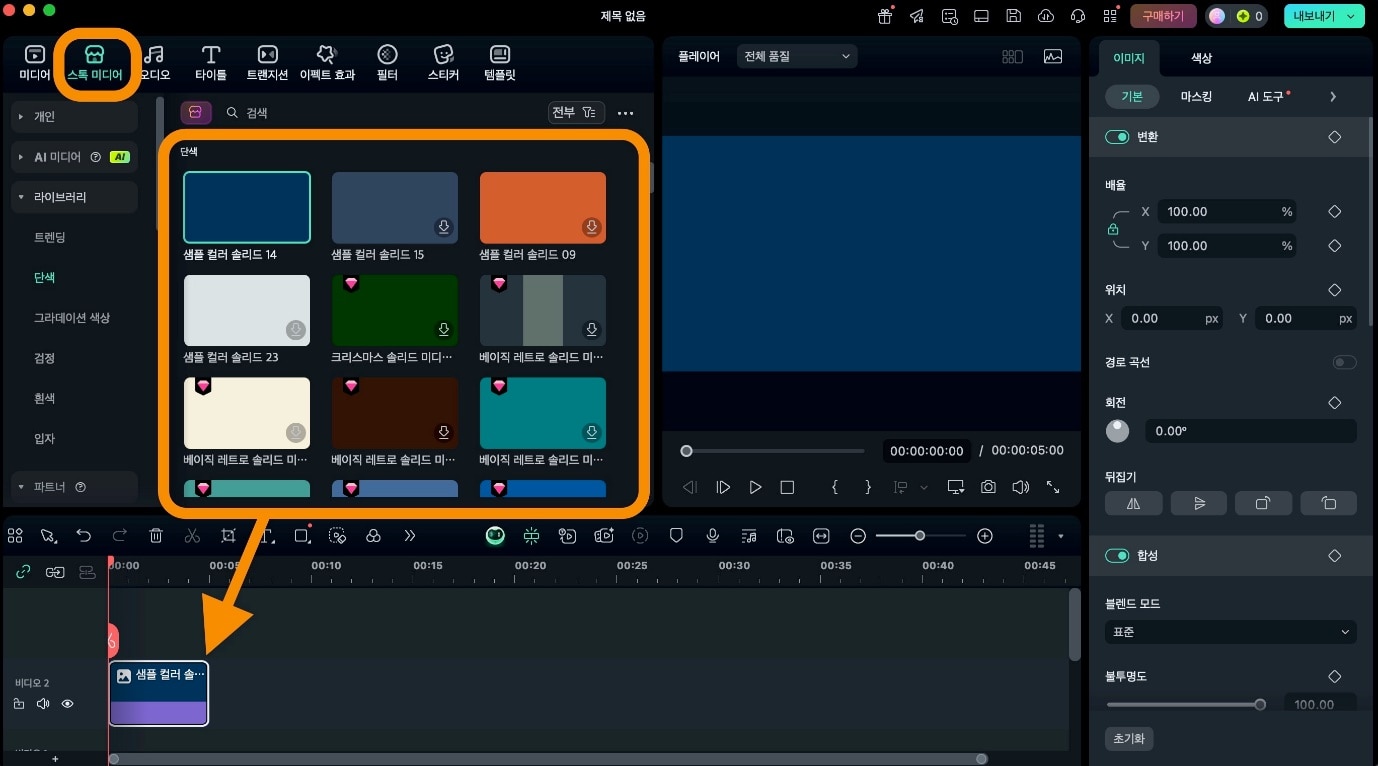Click the waveform scope icon above the preview
Viewport: 1378px width, 766px height.
click(1053, 57)
